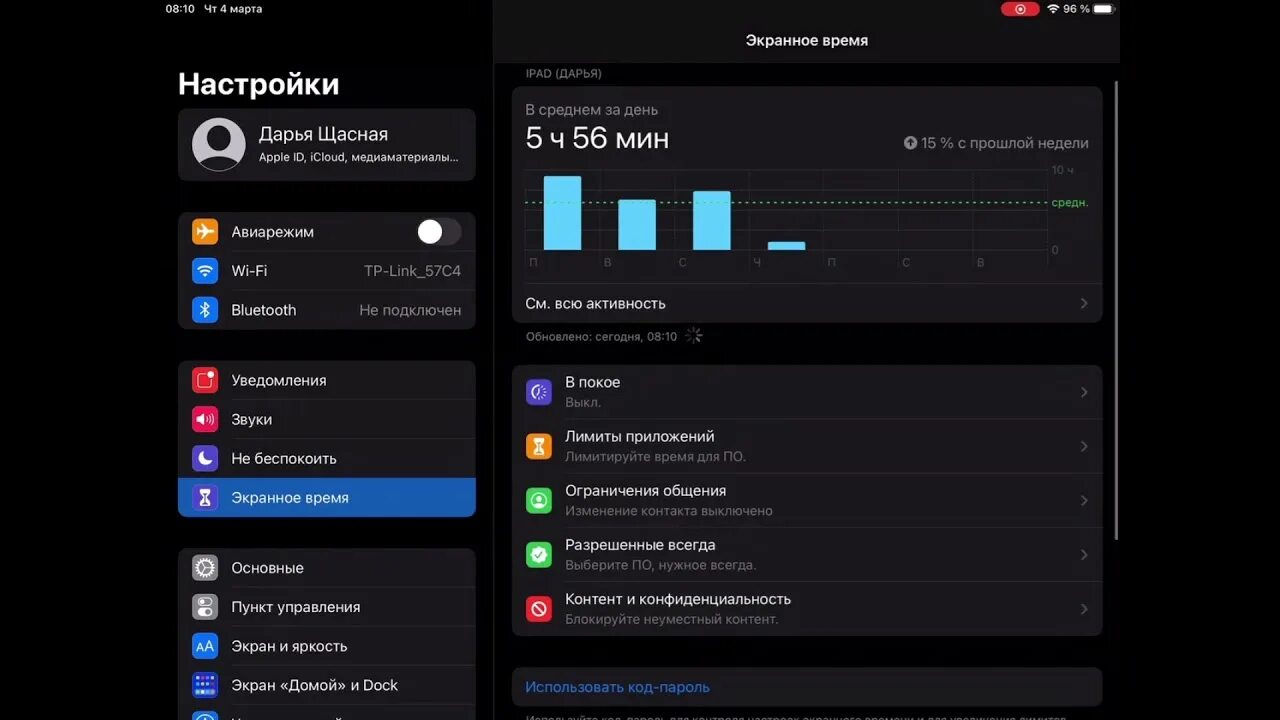Tap the Звуки speaker icon
Screen dimensions: 1280x720
[205, 419]
